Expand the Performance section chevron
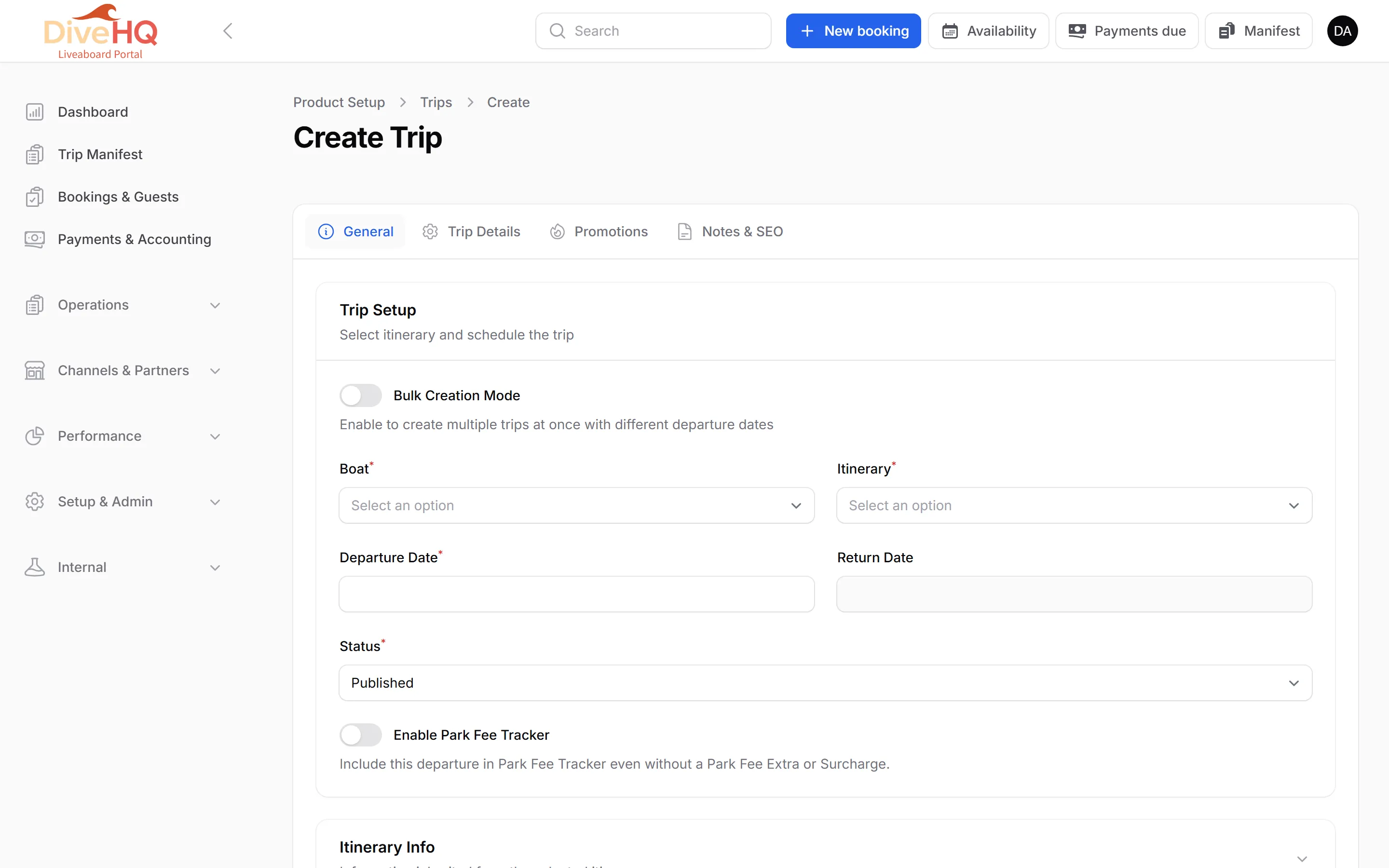This screenshot has width=1389, height=868. tap(215, 436)
